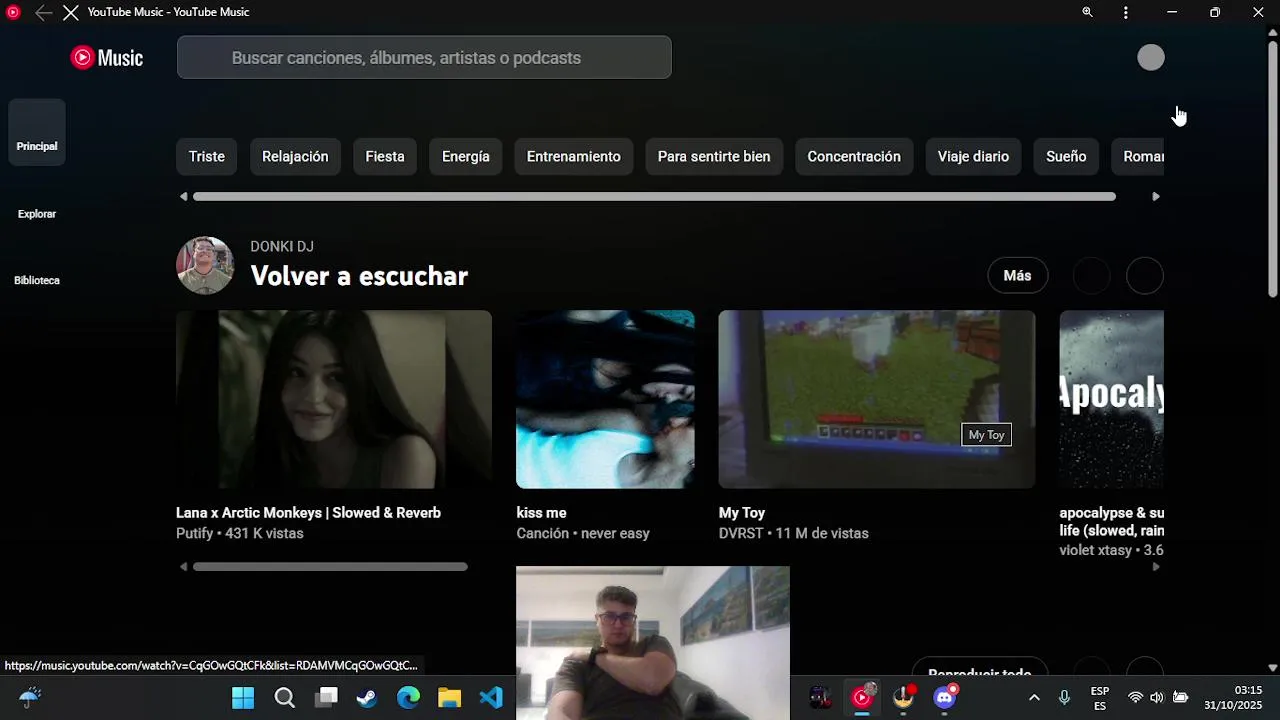This screenshot has height=720, width=1280.
Task: Click the carousel horizontal scrollbar thumb
Action: (330, 567)
